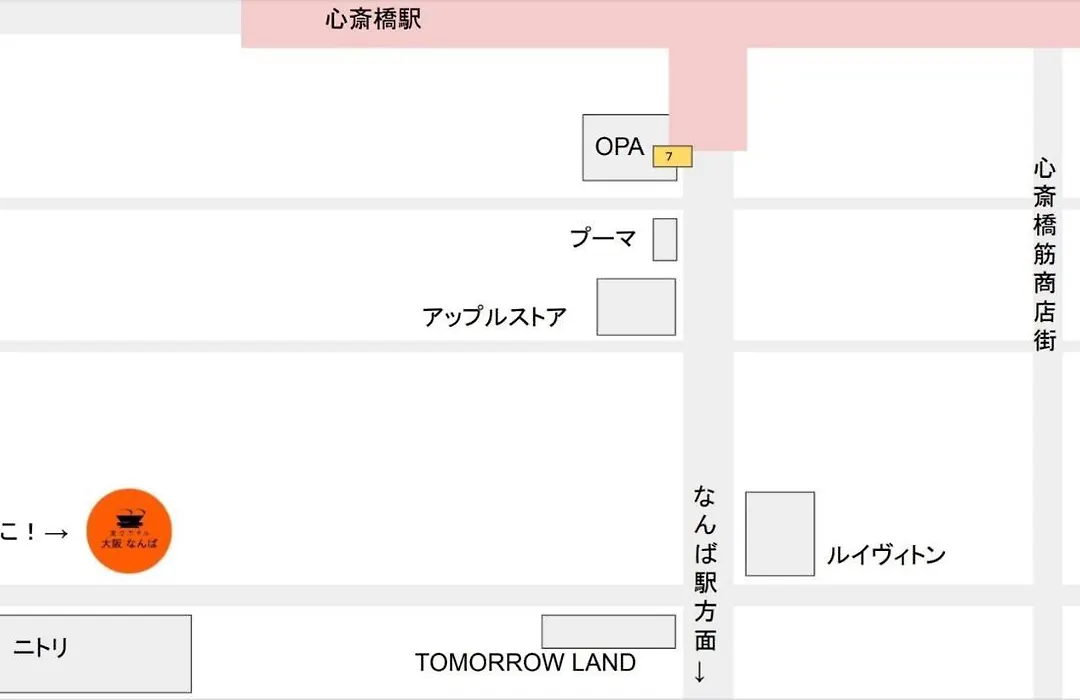
Task: Click the down arrow toward Namba station
Action: [x=700, y=672]
